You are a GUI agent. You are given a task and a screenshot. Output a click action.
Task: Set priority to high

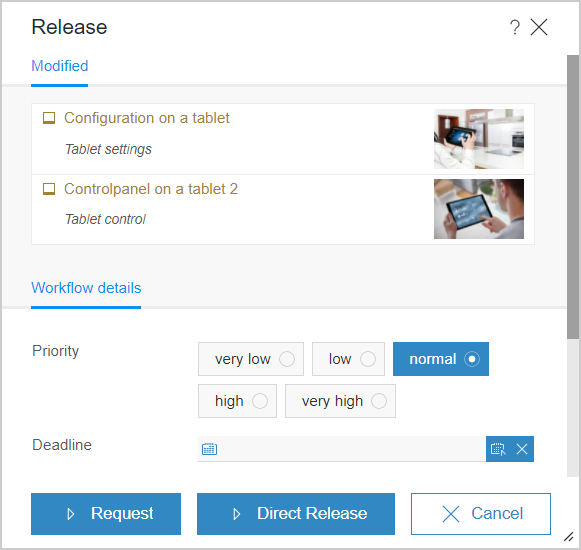[238, 401]
